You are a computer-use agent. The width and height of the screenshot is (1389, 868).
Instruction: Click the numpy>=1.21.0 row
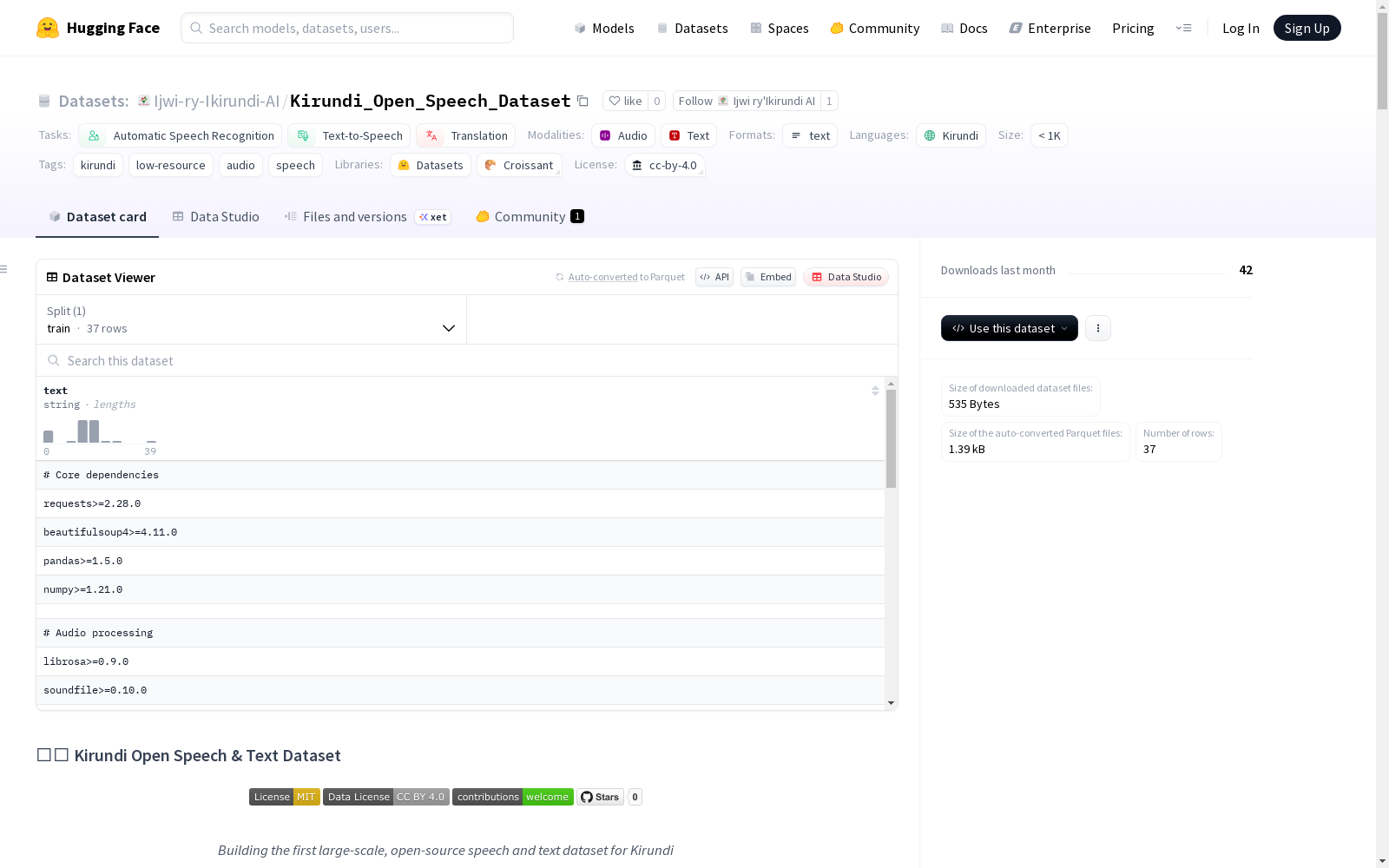460,589
